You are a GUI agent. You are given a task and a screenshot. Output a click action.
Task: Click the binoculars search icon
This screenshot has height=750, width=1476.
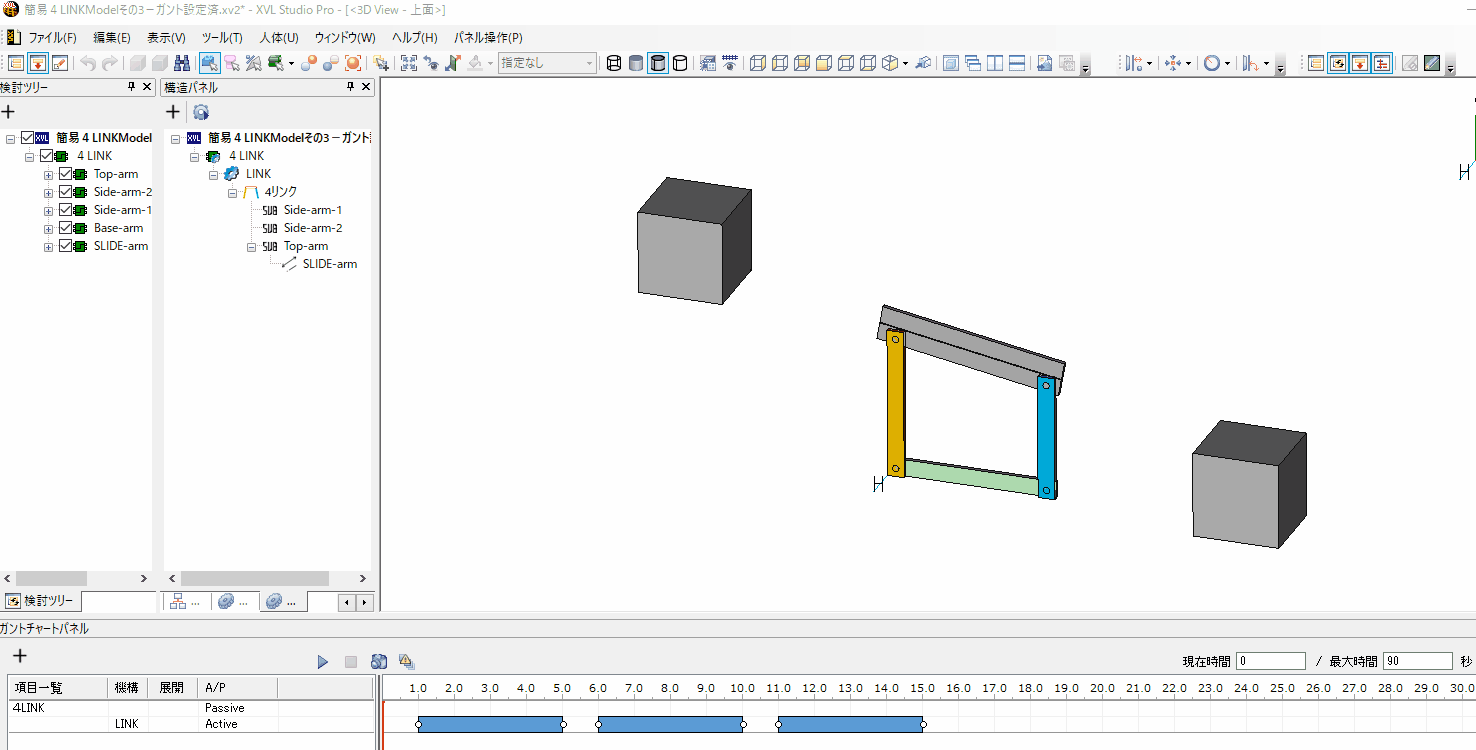tap(182, 63)
